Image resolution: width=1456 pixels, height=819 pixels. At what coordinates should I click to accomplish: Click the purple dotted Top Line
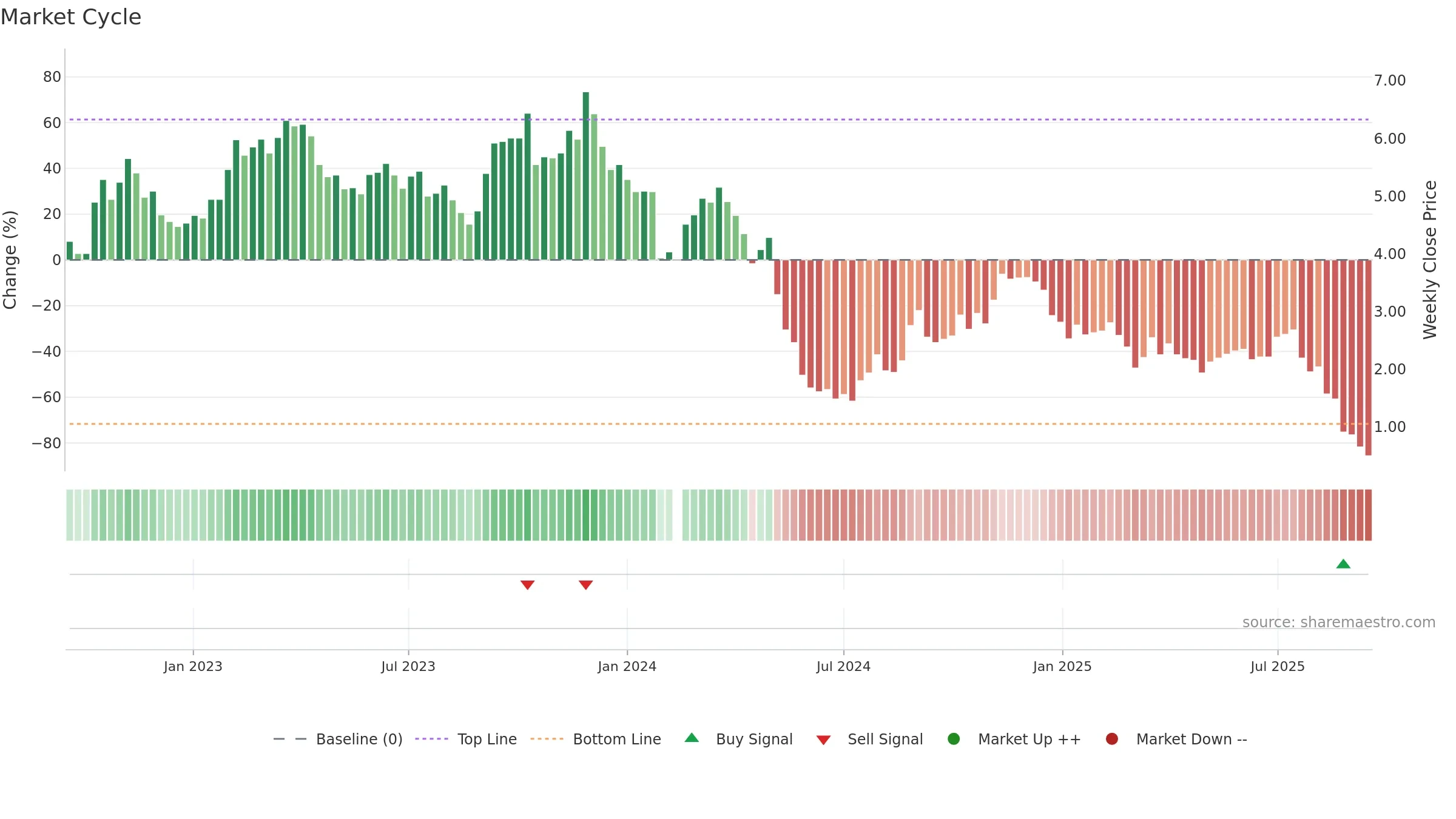(x=719, y=120)
